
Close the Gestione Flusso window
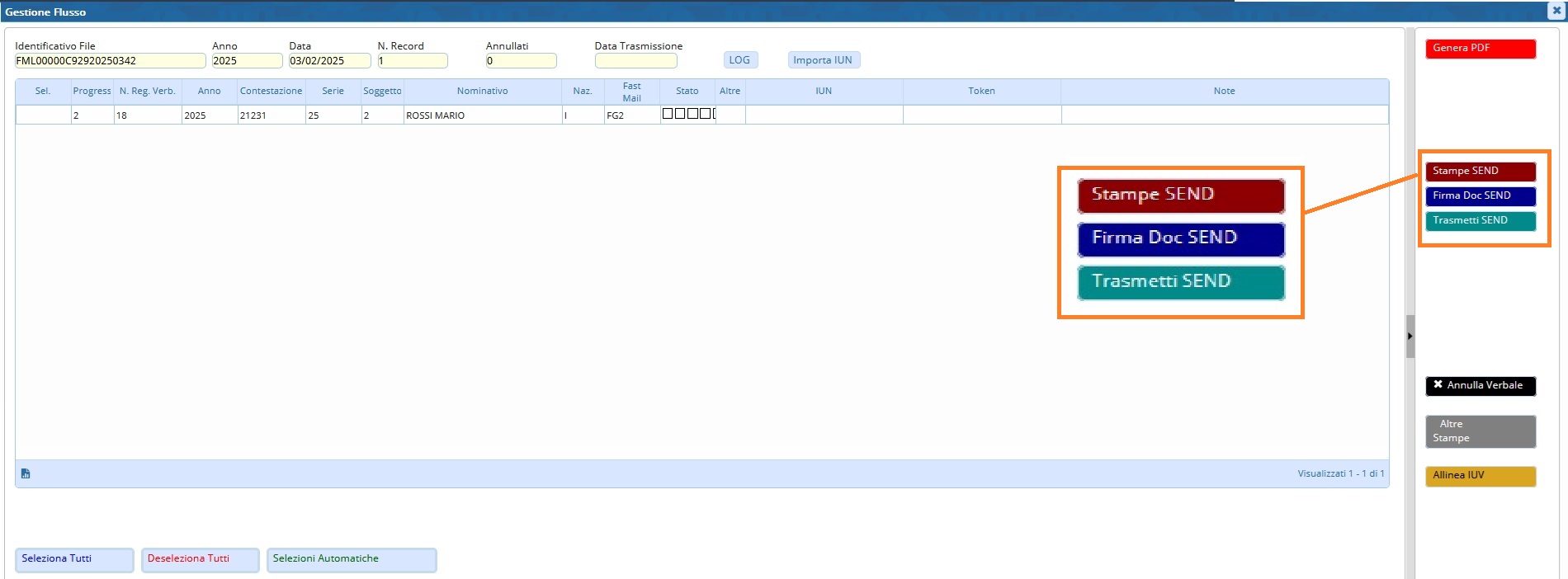point(1556,11)
